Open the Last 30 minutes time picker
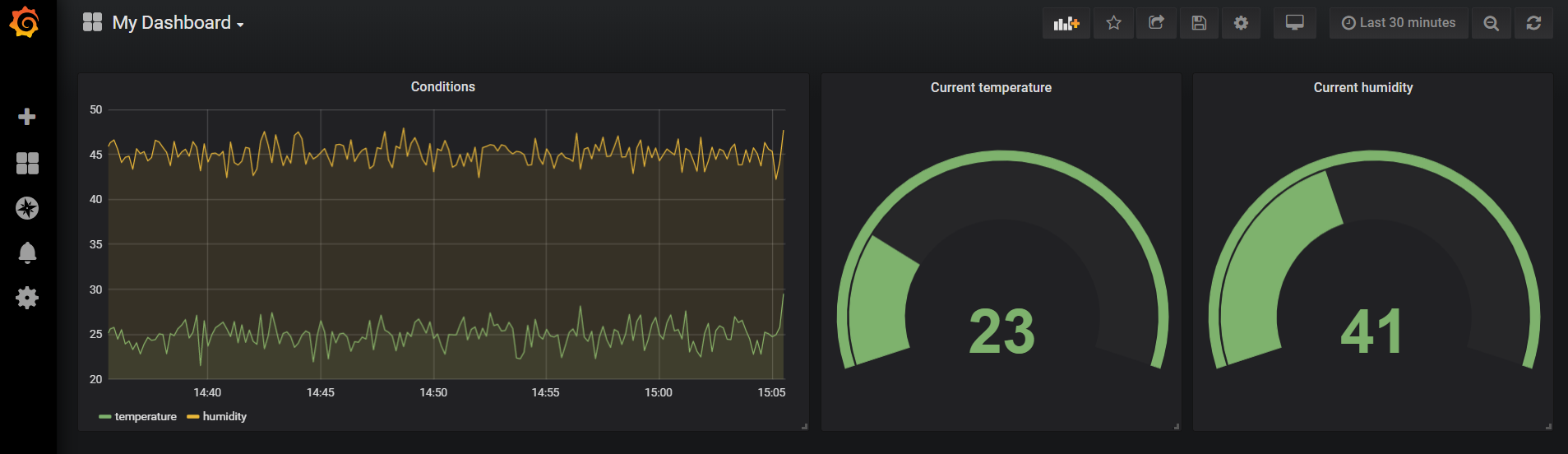 tap(1398, 23)
